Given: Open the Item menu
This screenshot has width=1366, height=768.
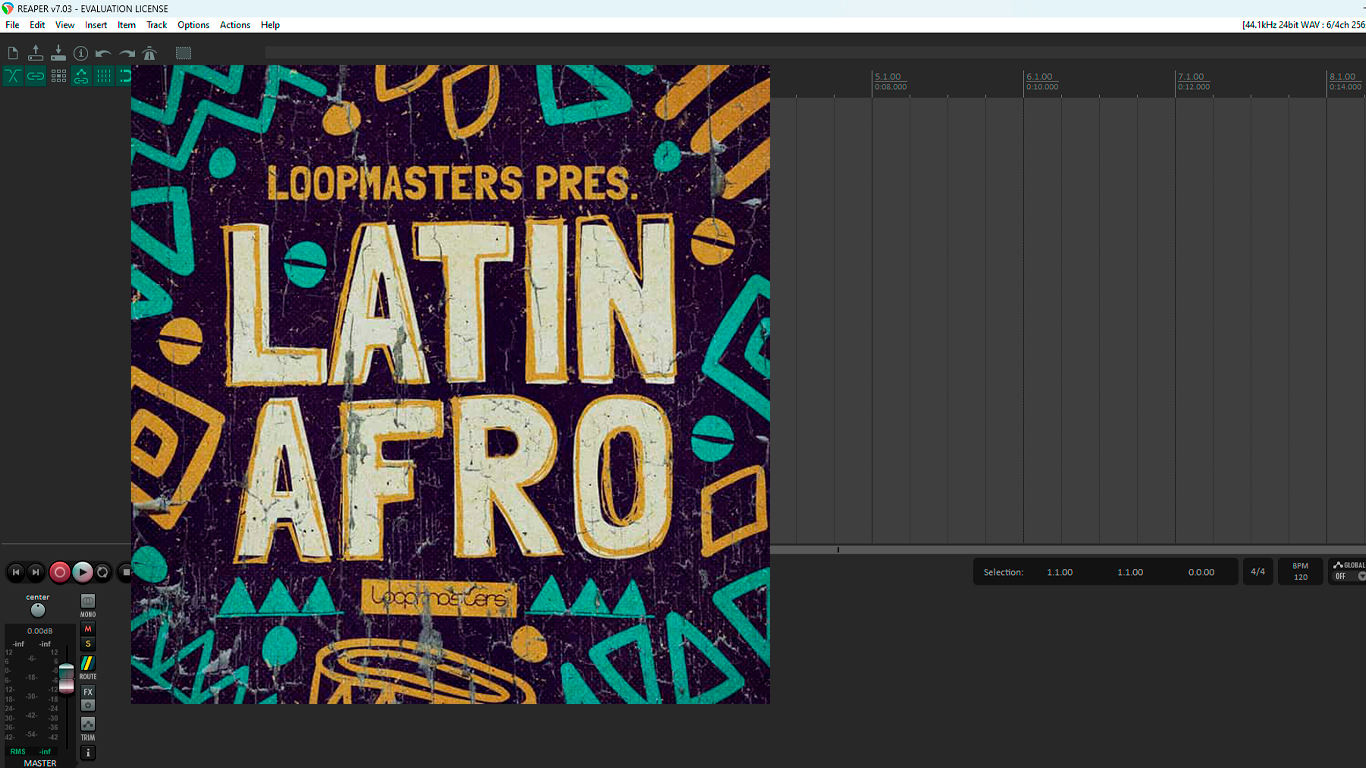Looking at the screenshot, I should (x=127, y=25).
